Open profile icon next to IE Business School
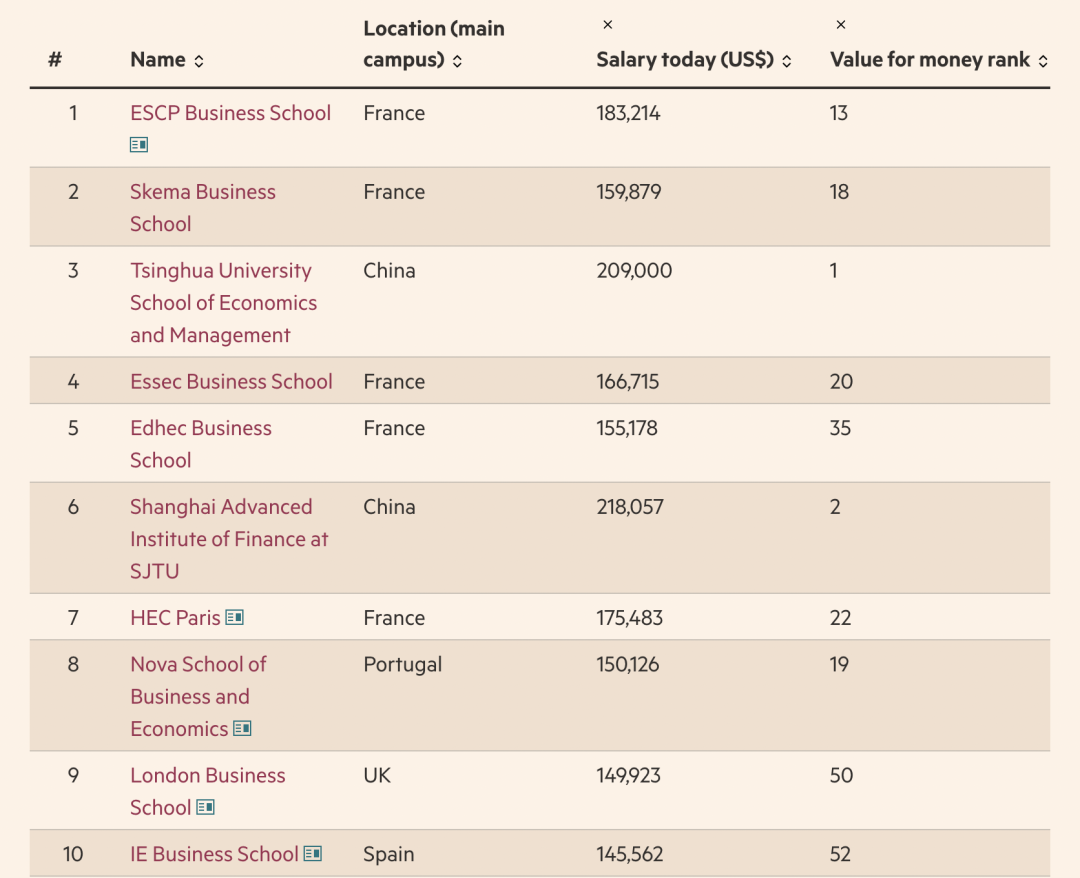 tap(313, 853)
